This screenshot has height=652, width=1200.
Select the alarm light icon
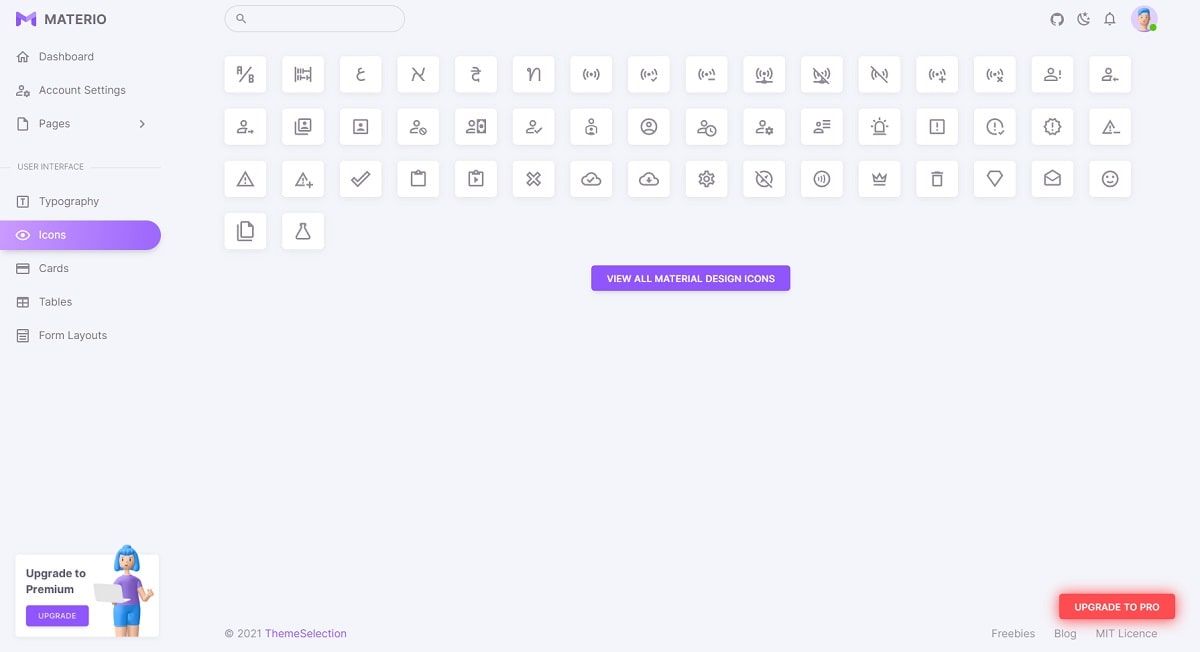point(879,126)
